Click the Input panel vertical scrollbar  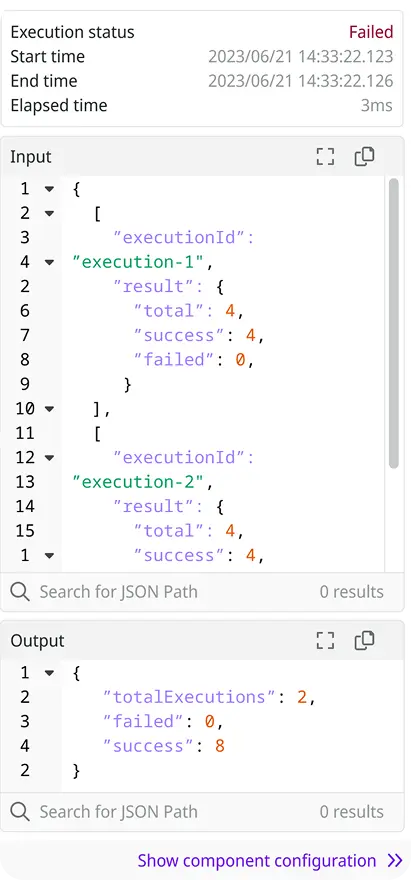coord(394,323)
